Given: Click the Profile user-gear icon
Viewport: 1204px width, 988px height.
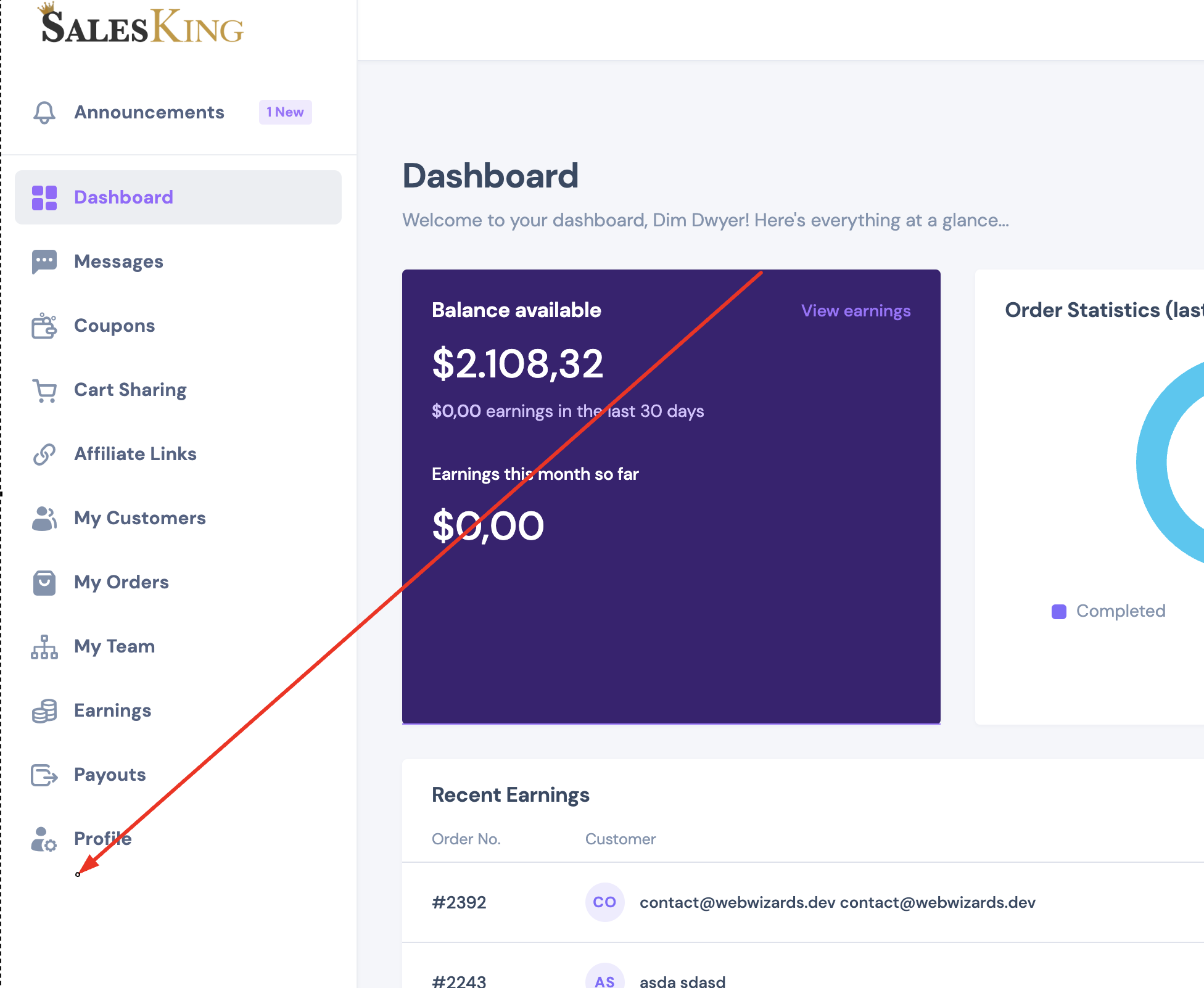Looking at the screenshot, I should tap(44, 839).
